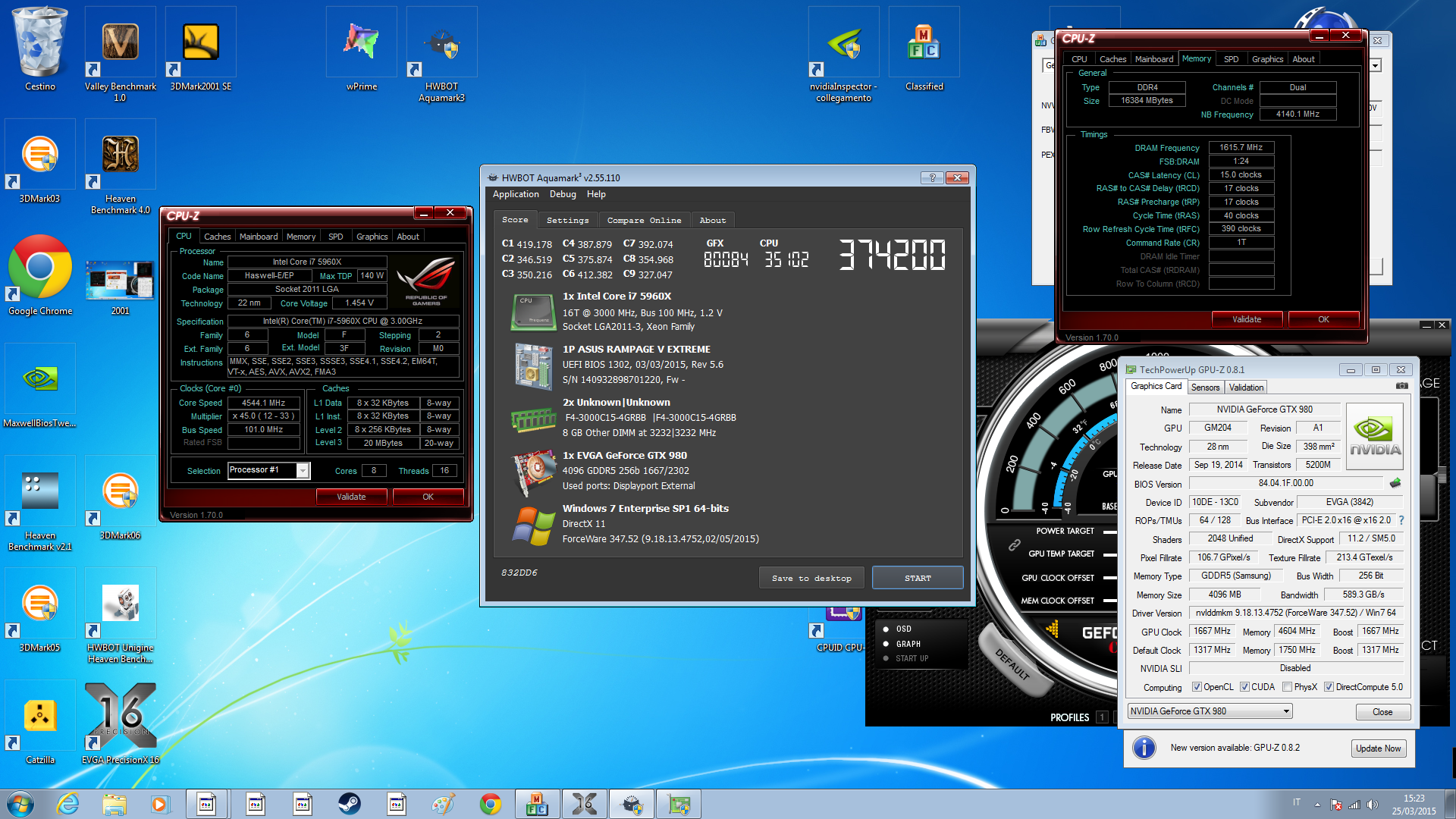Viewport: 1456px width, 819px height.
Task: Click the DEFAULT button in PrecisionX
Action: [1012, 664]
